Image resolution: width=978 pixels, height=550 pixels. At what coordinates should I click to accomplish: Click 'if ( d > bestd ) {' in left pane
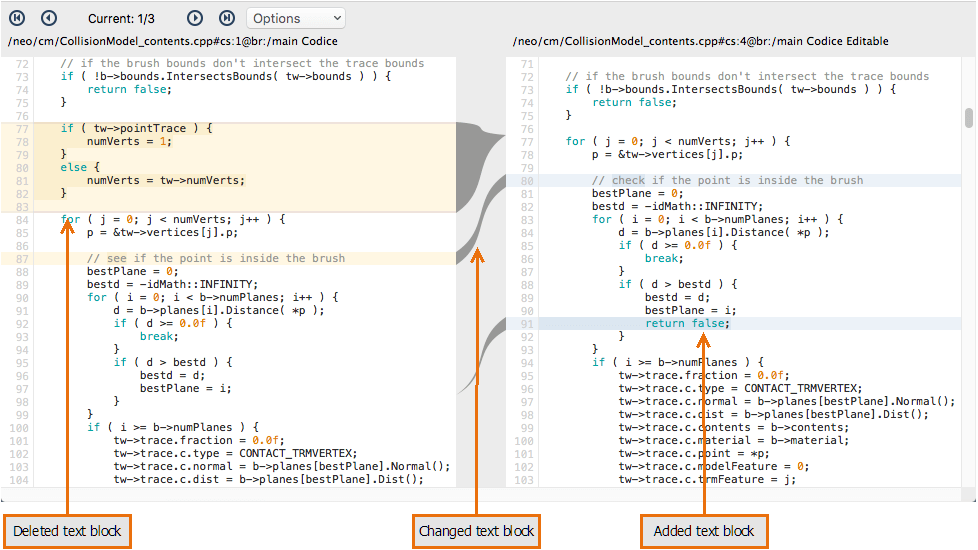click(173, 362)
